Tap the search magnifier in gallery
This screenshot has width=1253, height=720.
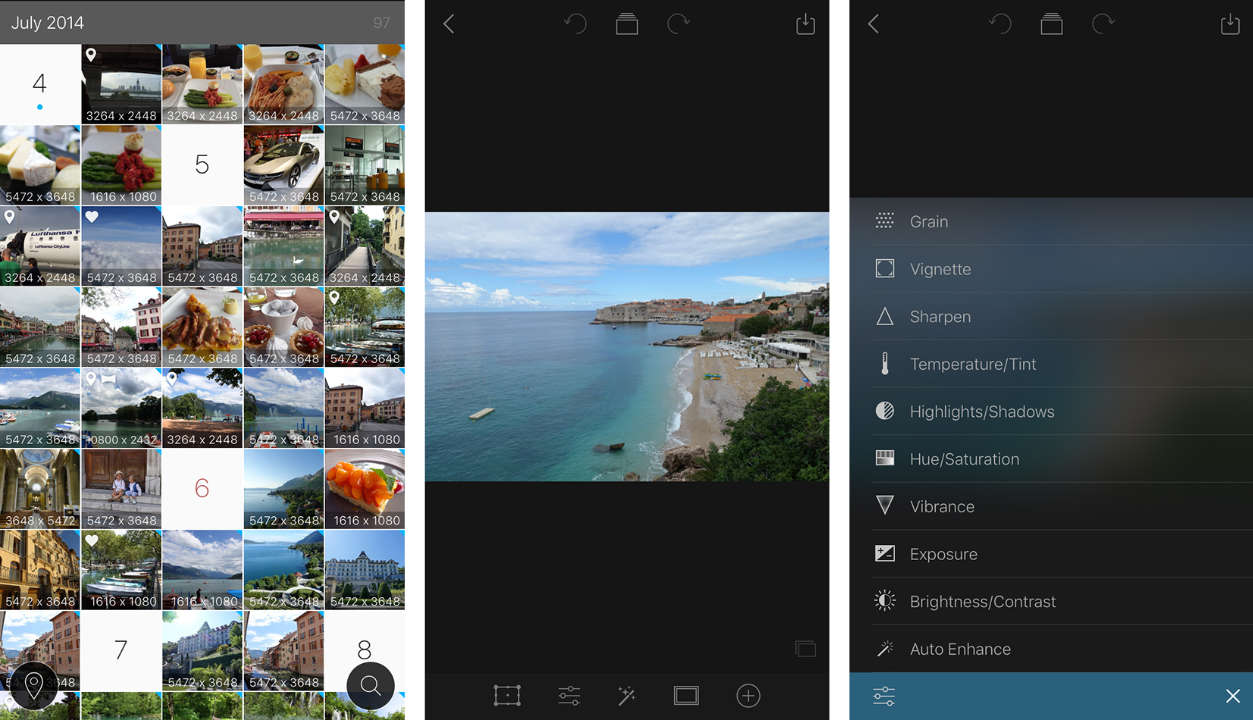tap(370, 686)
